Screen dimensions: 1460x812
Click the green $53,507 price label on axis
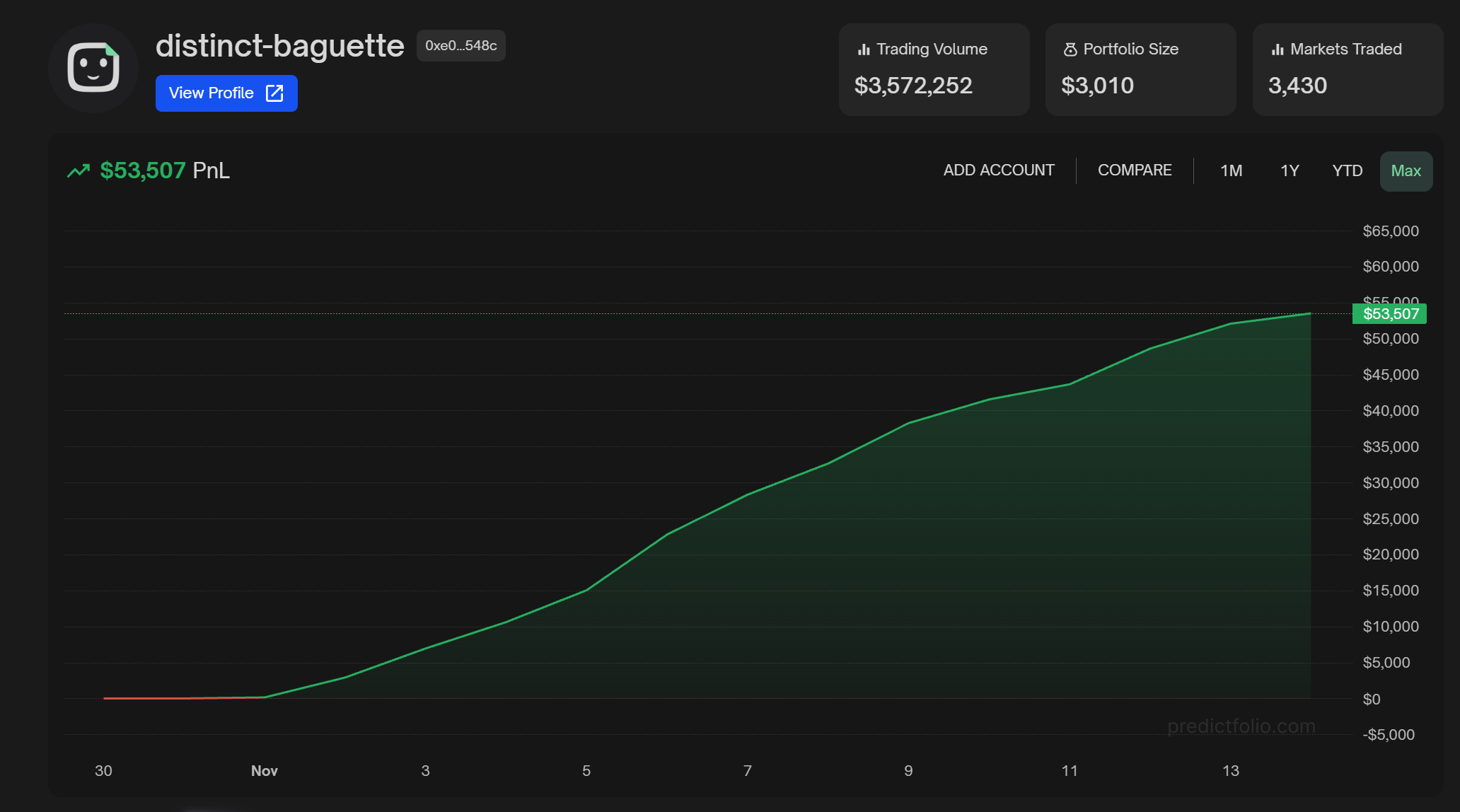(x=1390, y=314)
